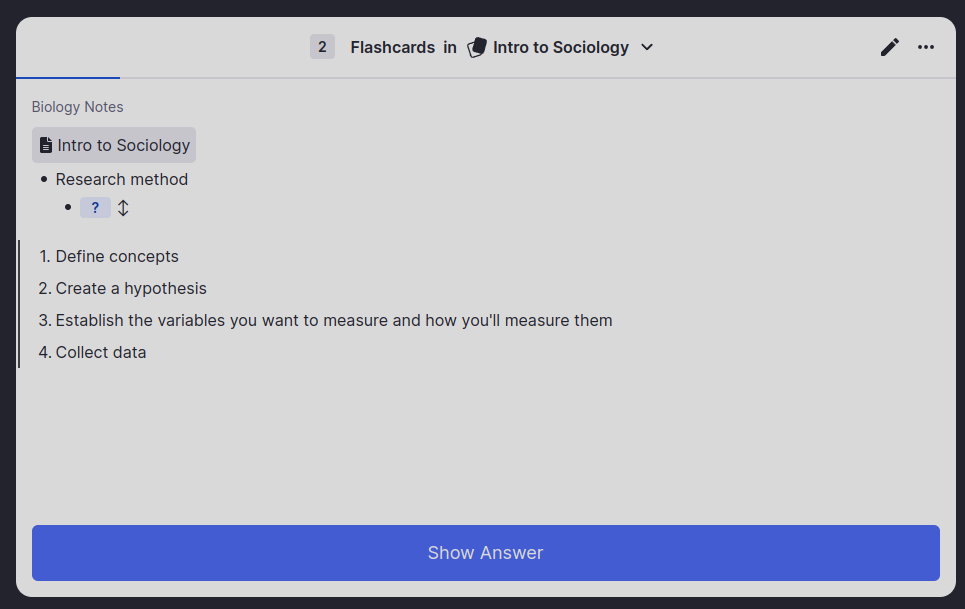
Task: Click the Define concepts list item
Action: pos(117,256)
